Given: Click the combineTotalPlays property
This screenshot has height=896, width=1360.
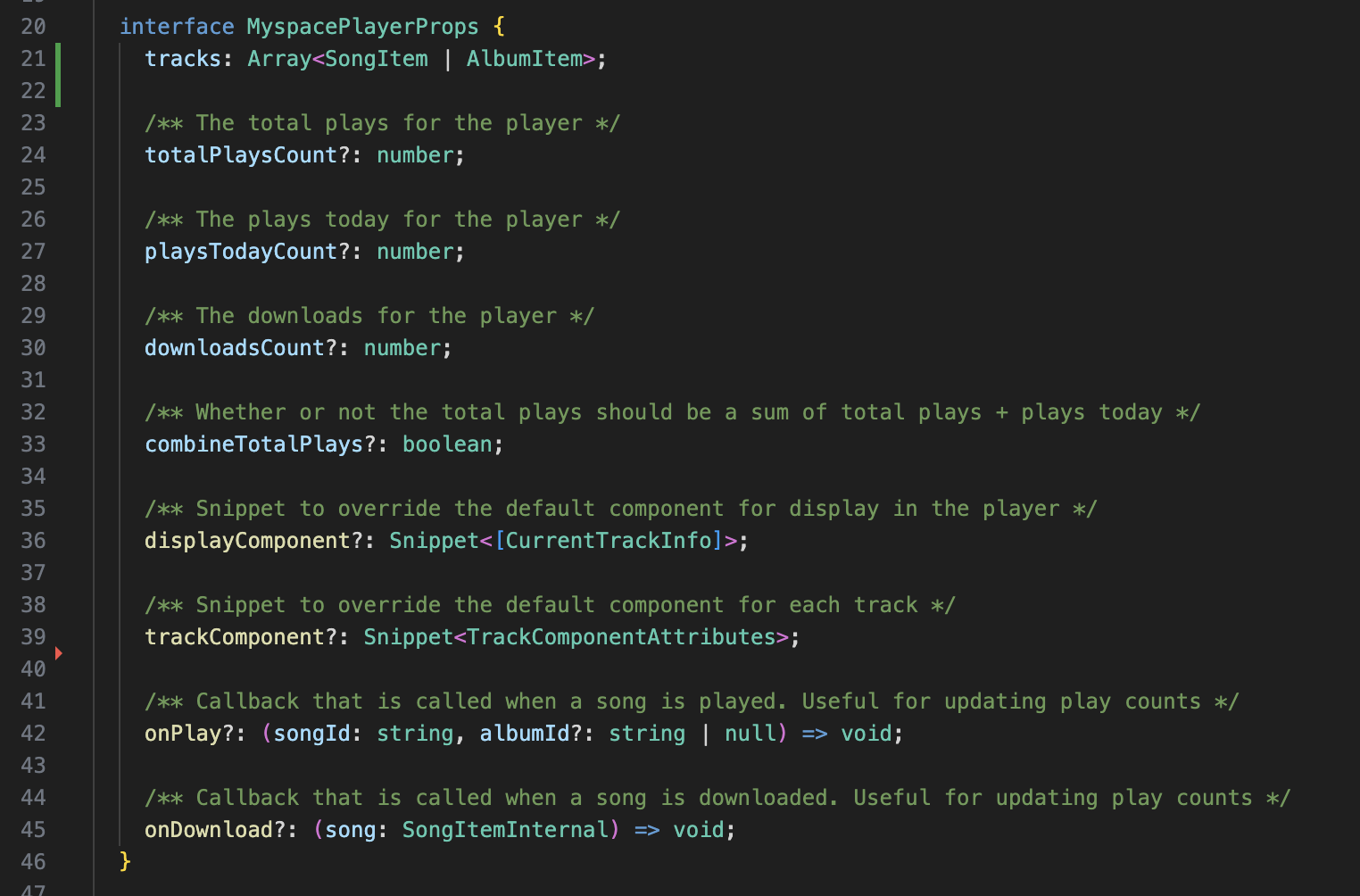Looking at the screenshot, I should click(x=253, y=444).
